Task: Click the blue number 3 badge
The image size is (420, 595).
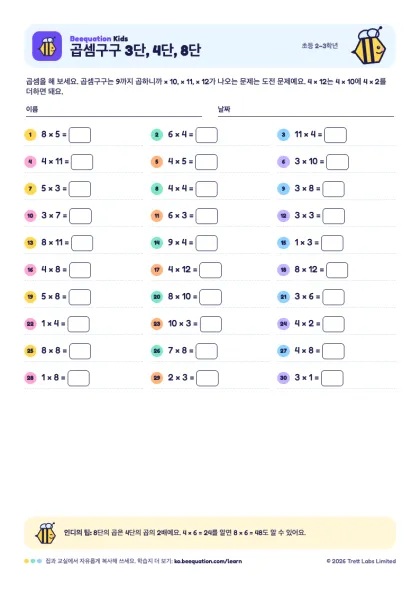Action: click(x=283, y=135)
